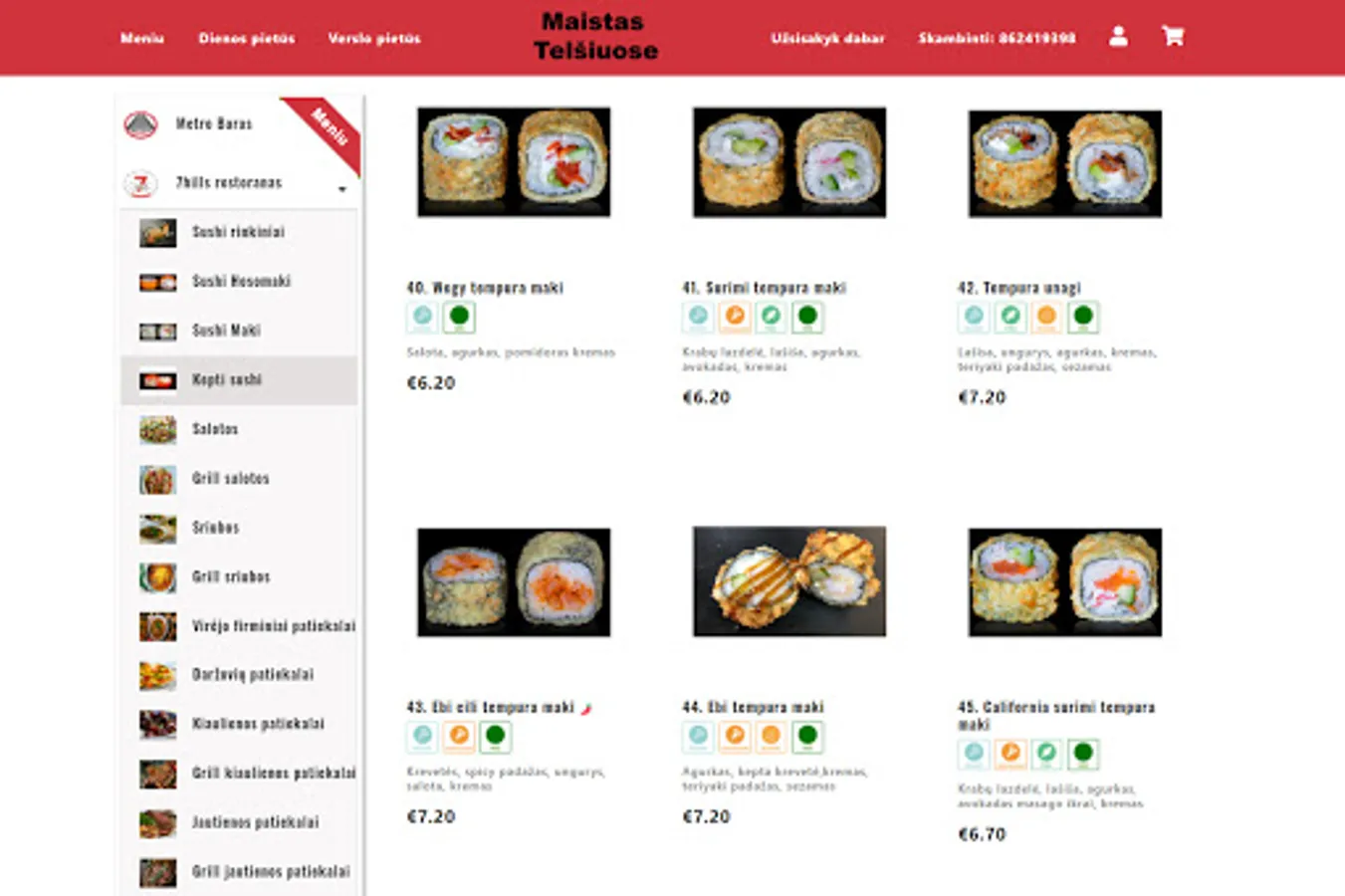Screen dimensions: 1345x896
Task: Click the Maistas Telšiuose site title
Action: coord(595,36)
